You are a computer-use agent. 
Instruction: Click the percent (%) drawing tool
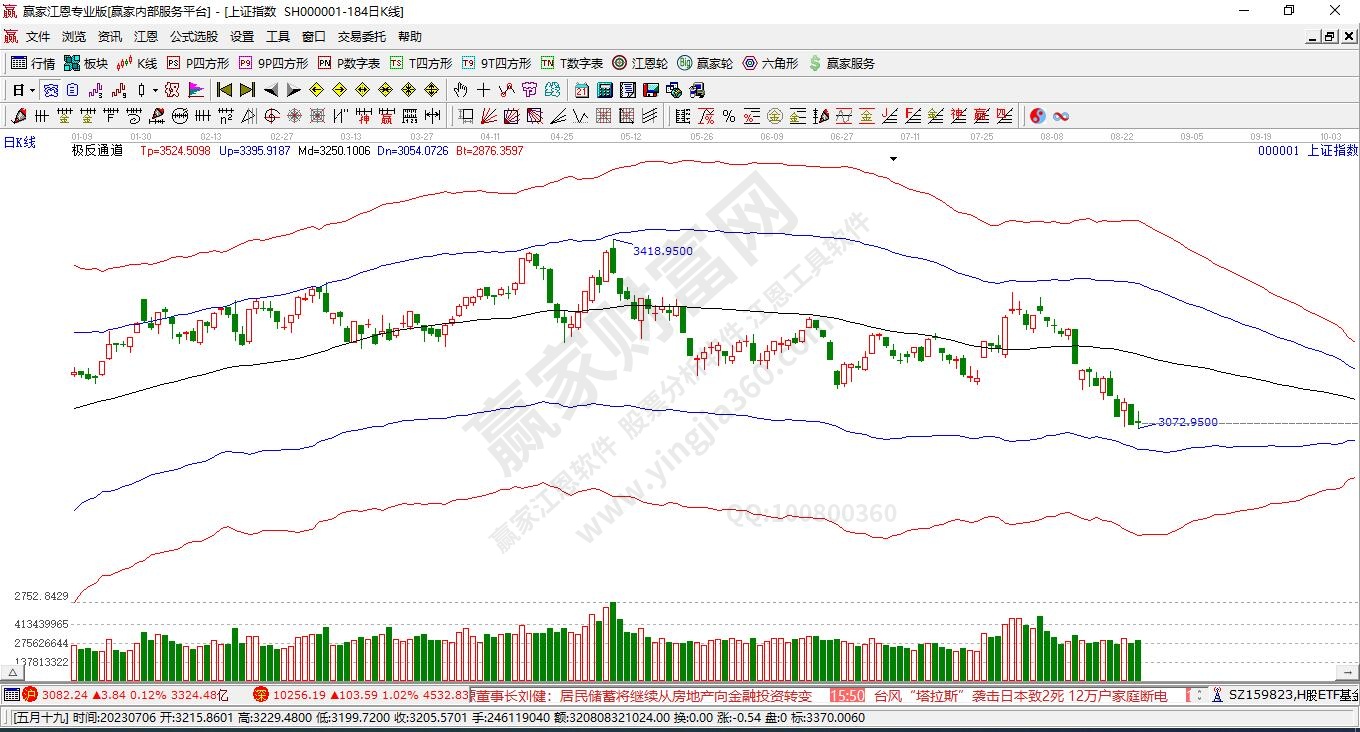pos(728,116)
